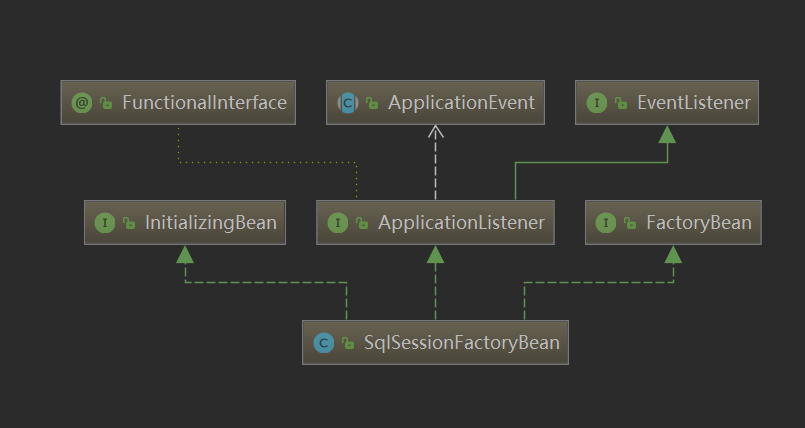The width and height of the screenshot is (805, 428).
Task: Click the interface icon on FactoryBean
Action: pyautogui.click(x=606, y=223)
